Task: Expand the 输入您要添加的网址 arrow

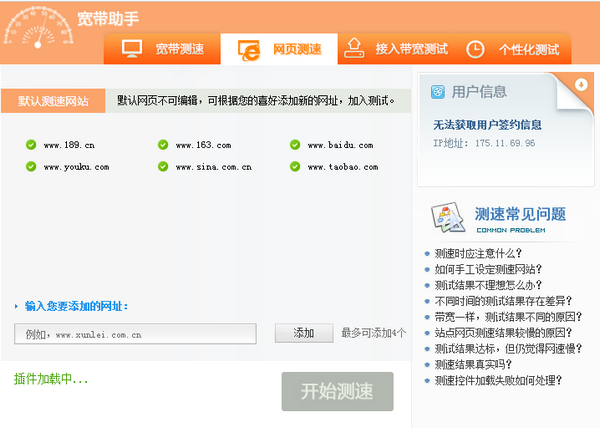Action: click(x=16, y=306)
